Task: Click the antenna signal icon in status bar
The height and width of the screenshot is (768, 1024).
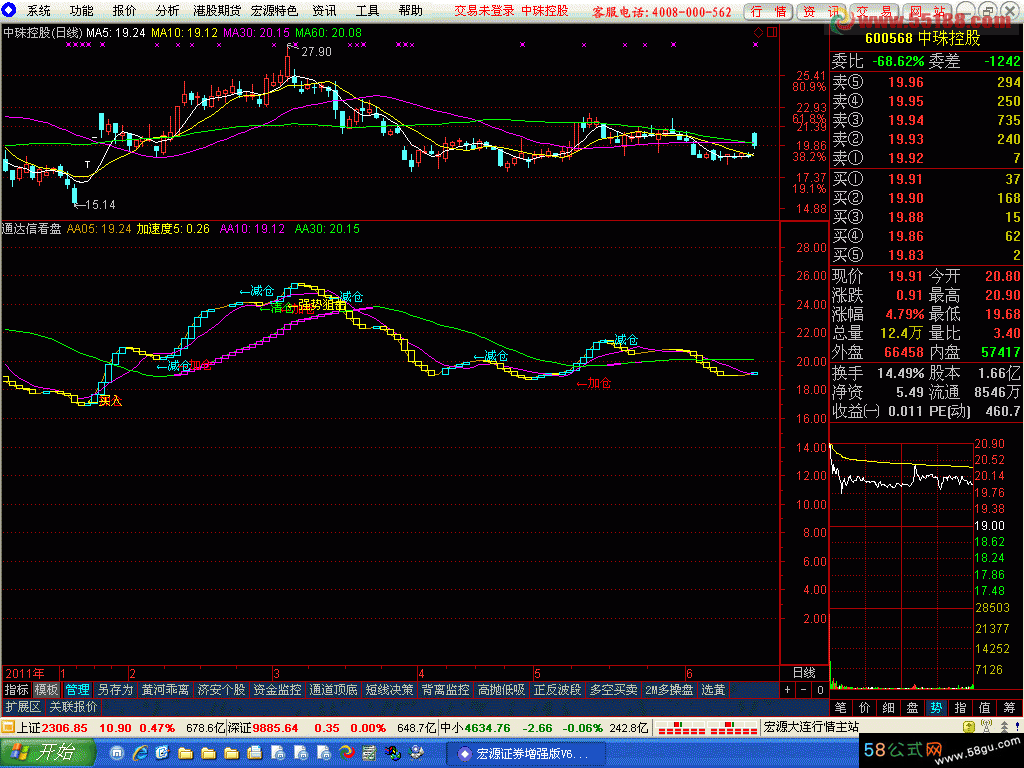Action: [987, 727]
